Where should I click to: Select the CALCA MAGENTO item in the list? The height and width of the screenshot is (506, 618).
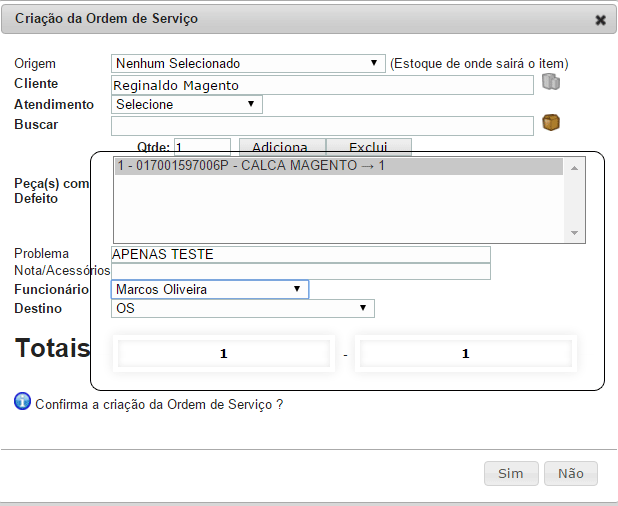[339, 166]
